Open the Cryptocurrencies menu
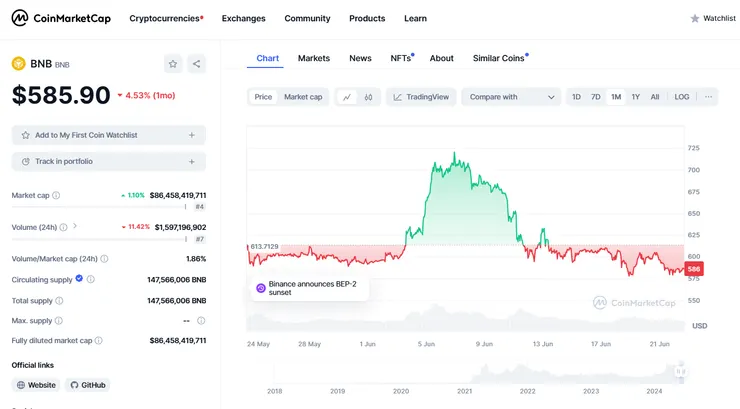740x409 pixels. (x=166, y=18)
